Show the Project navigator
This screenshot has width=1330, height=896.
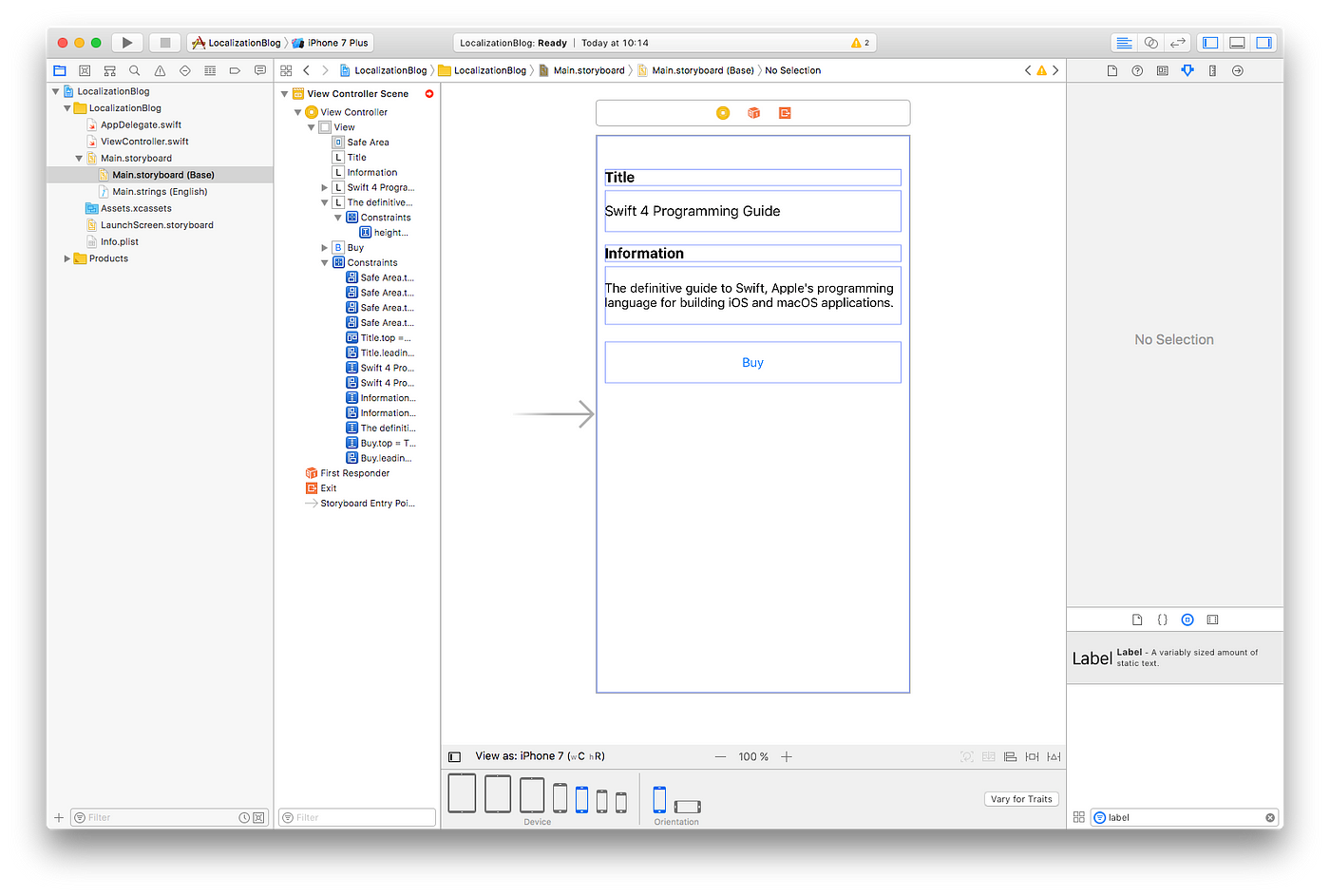60,70
